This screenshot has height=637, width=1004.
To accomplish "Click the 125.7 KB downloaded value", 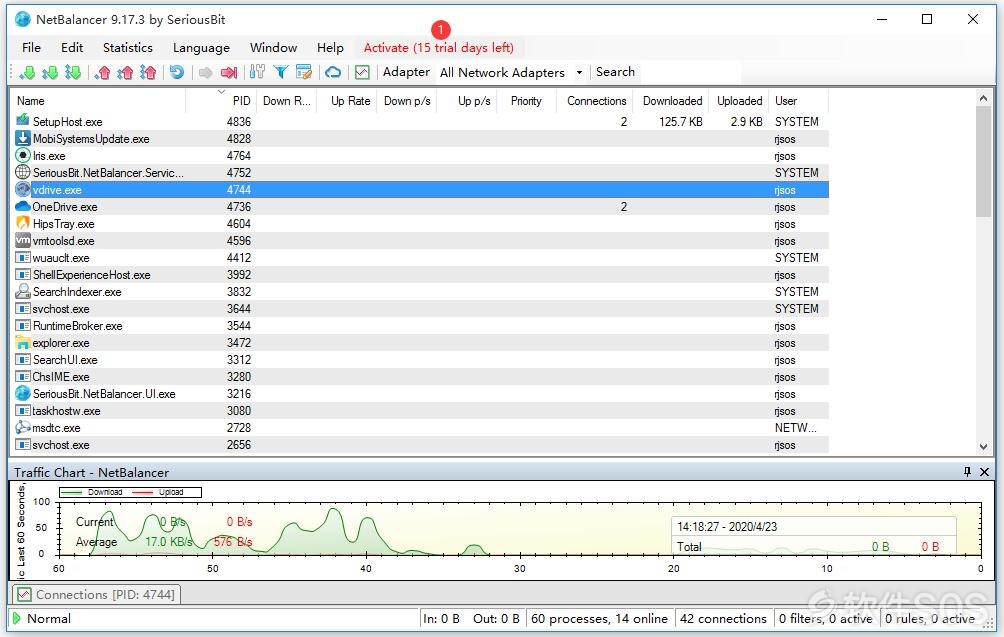I will click(680, 122).
